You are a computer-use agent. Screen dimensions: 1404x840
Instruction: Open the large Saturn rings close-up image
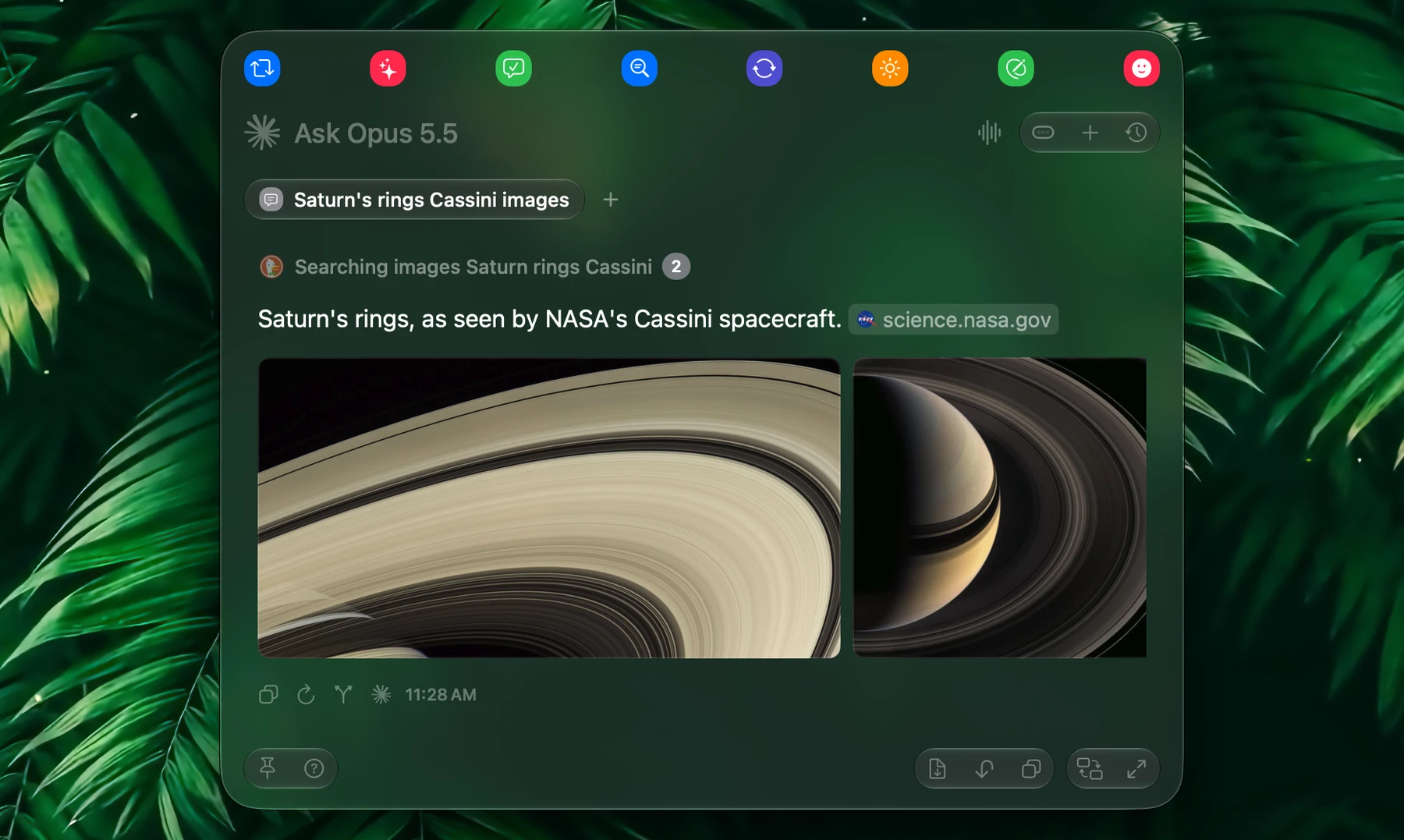point(549,508)
